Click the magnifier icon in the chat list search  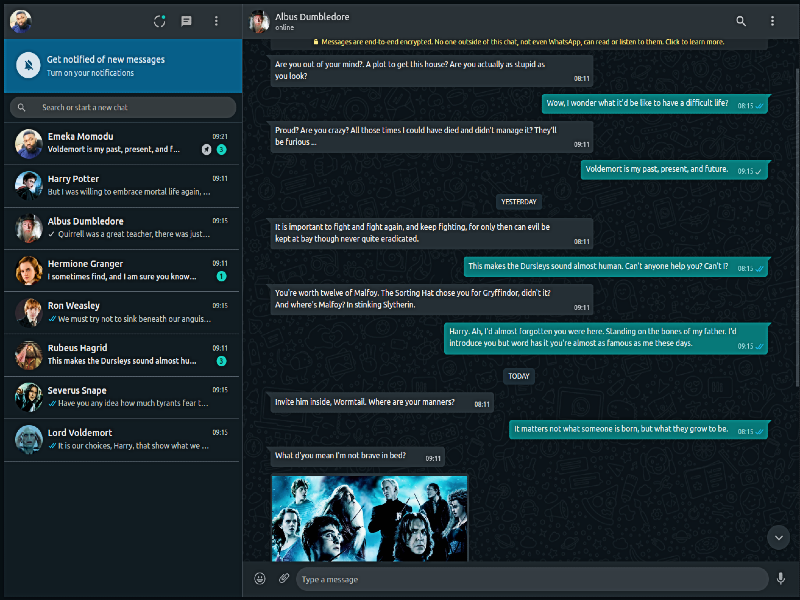pyautogui.click(x=21, y=107)
